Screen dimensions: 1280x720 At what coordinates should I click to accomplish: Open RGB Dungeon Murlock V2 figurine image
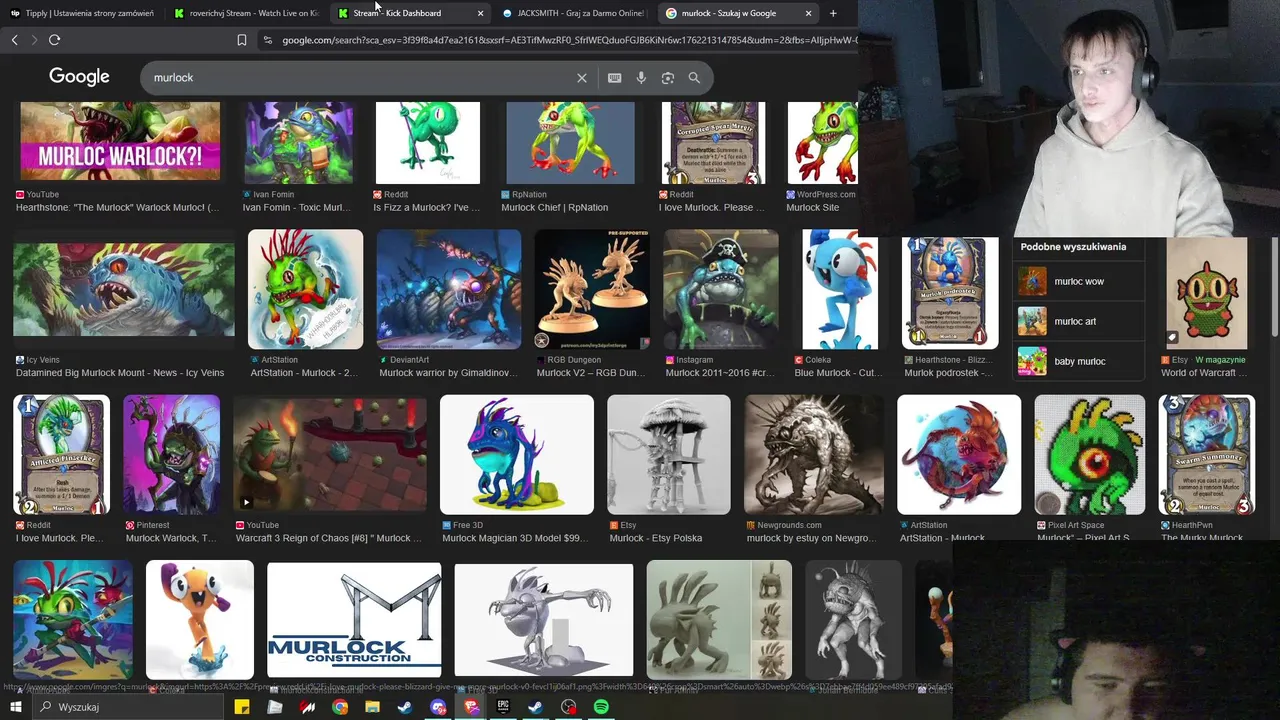592,289
